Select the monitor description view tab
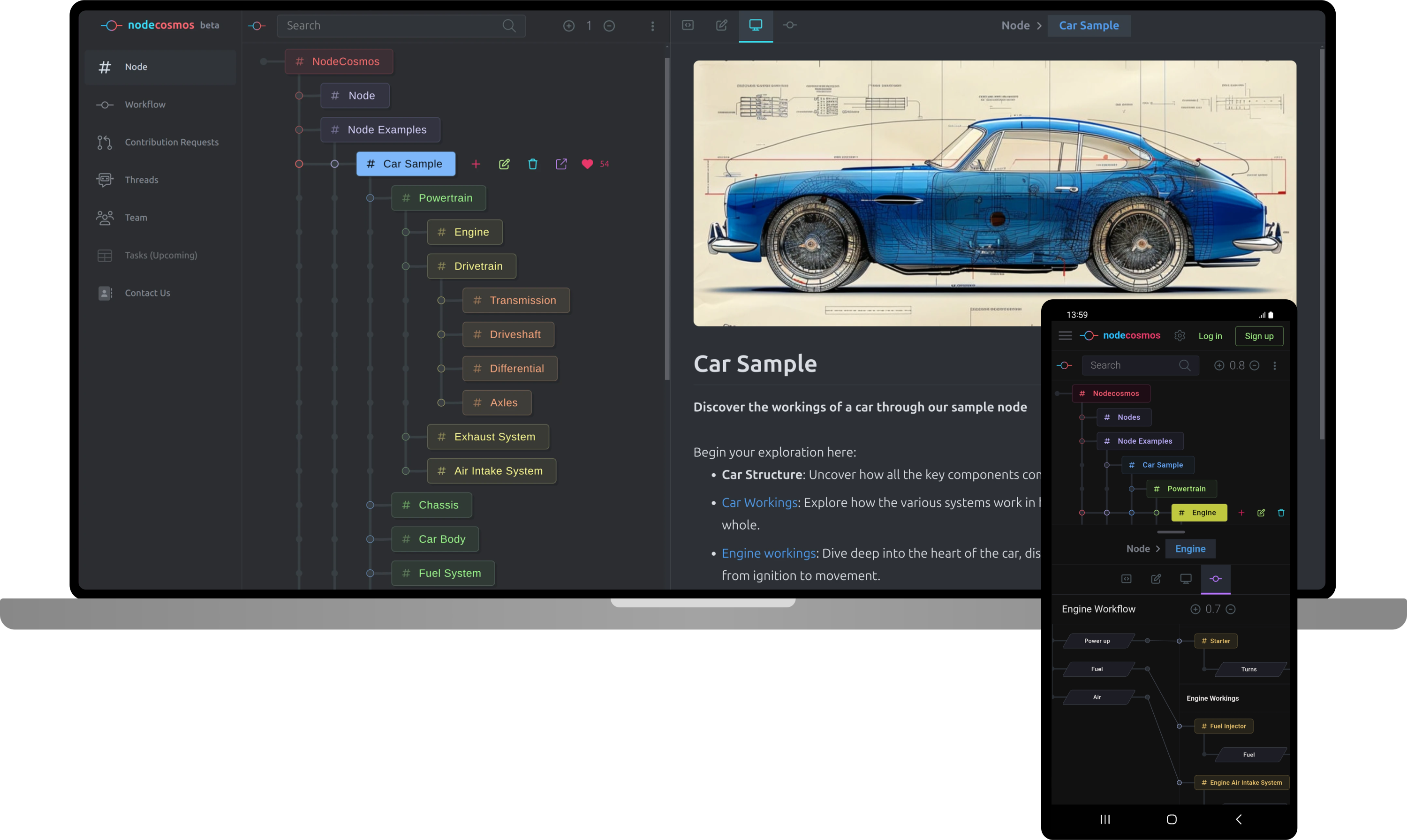 (x=756, y=25)
